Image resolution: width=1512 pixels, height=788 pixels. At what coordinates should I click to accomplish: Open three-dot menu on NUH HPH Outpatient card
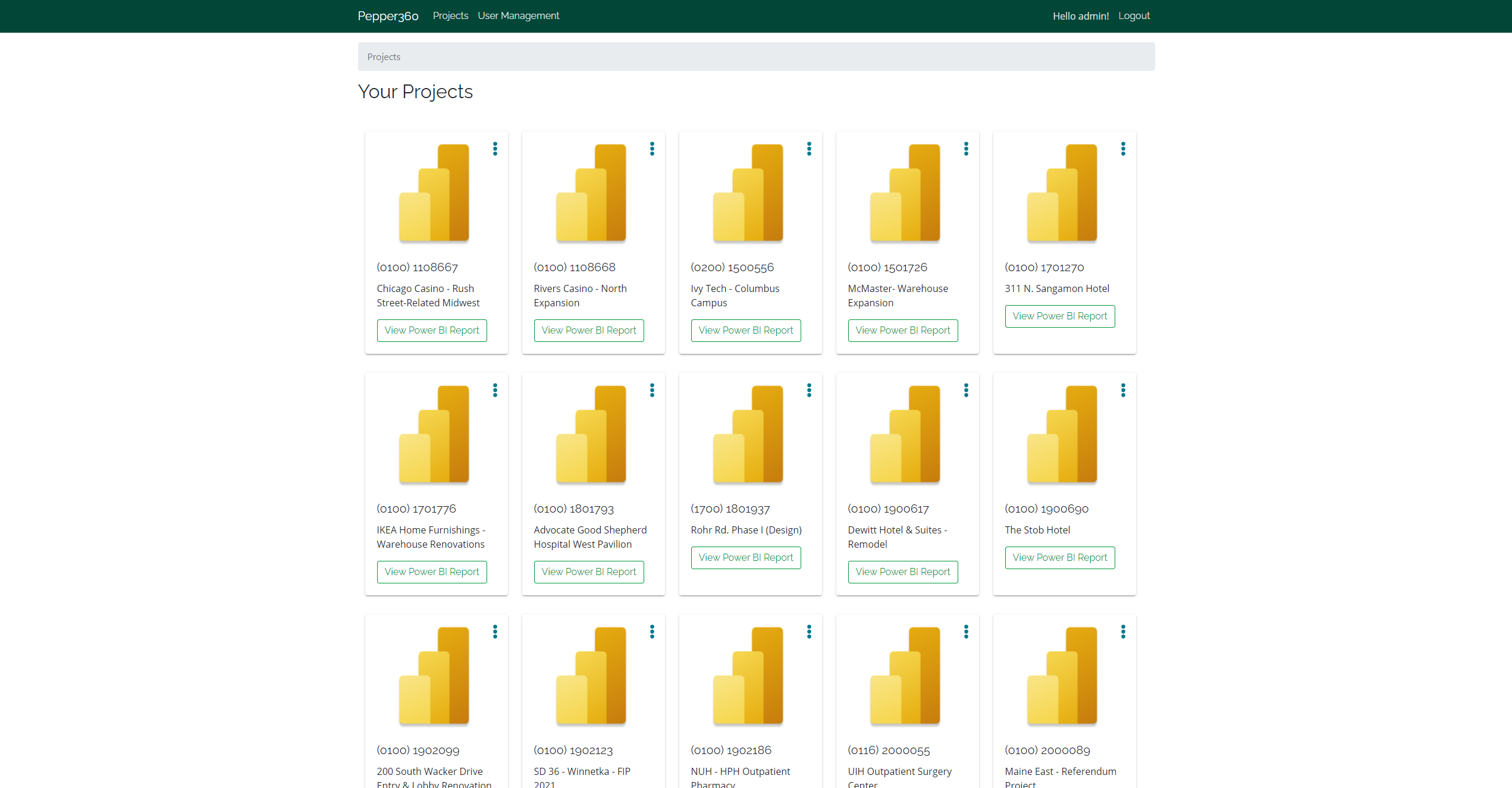coord(809,632)
